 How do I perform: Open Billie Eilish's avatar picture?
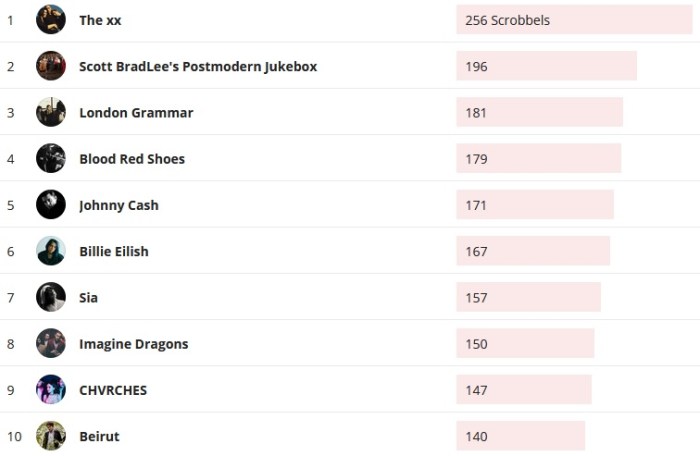point(51,251)
